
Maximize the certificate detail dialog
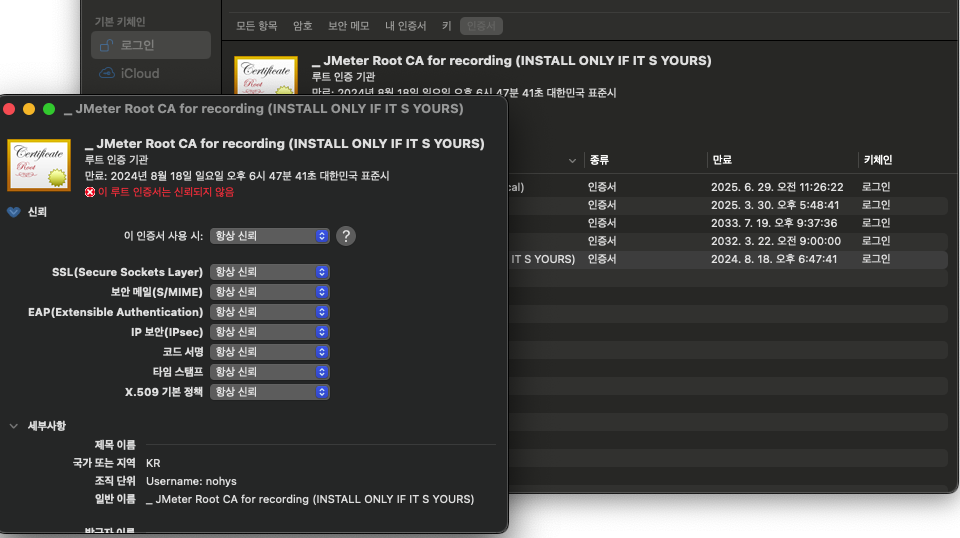pyautogui.click(x=49, y=110)
